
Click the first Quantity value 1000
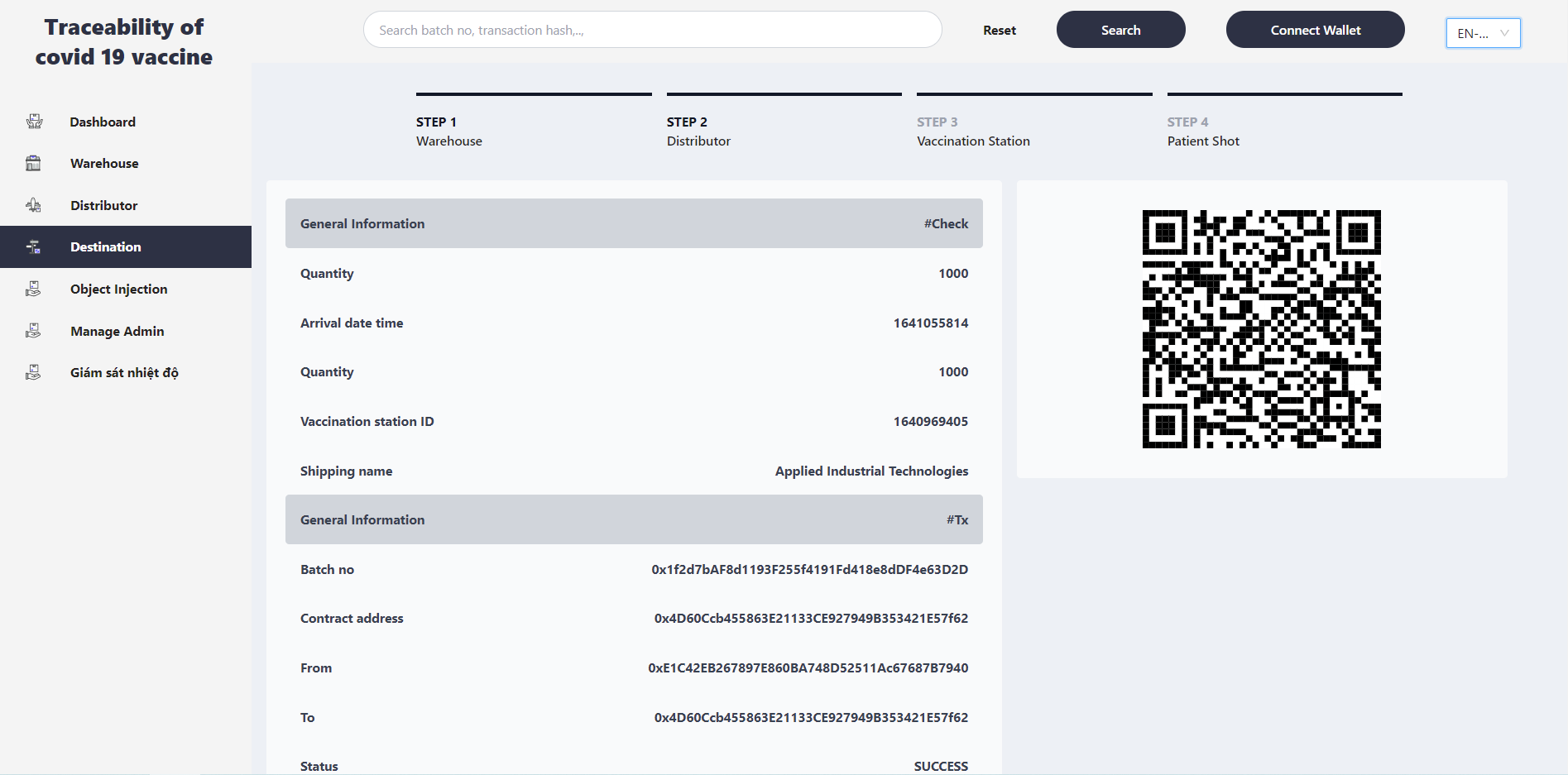[x=953, y=273]
